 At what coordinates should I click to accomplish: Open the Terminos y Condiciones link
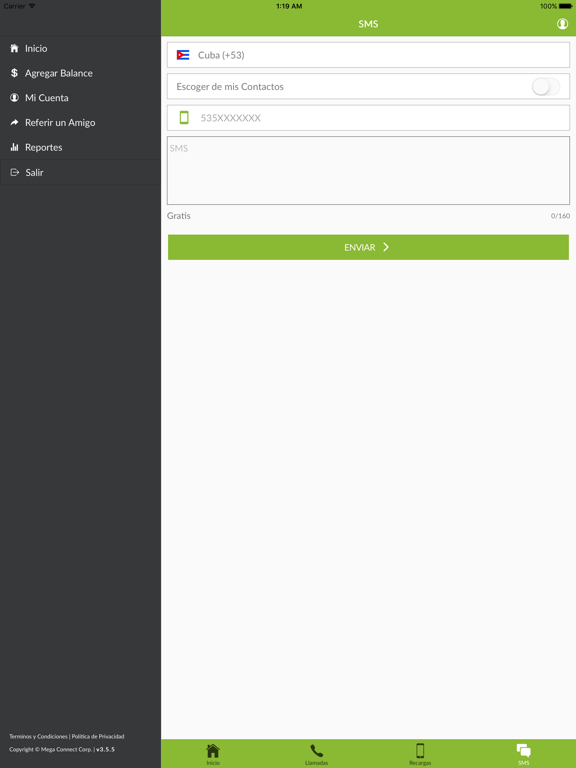click(38, 736)
